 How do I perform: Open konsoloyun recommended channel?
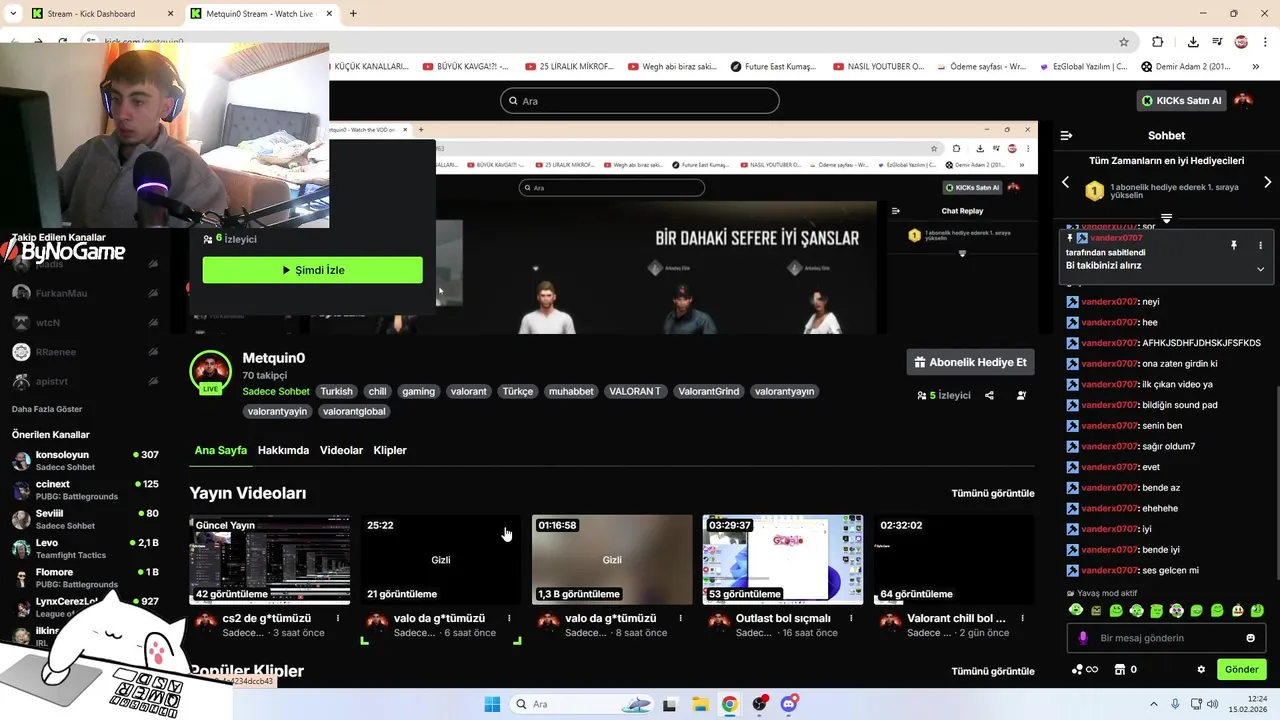[x=84, y=460]
